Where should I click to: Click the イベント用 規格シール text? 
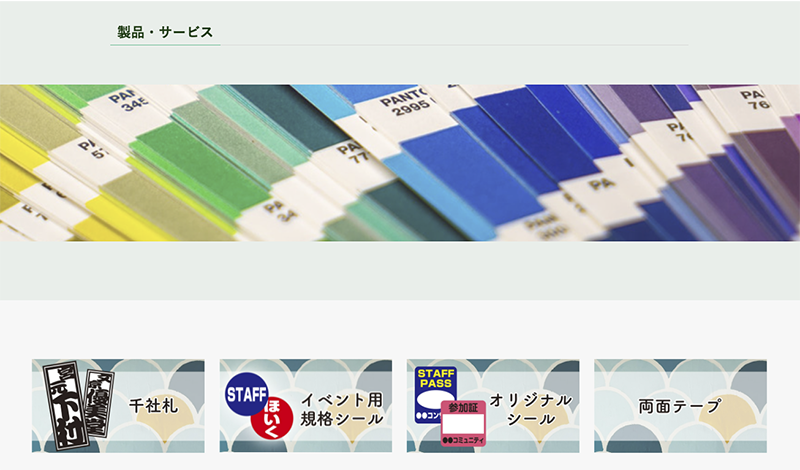(341, 409)
